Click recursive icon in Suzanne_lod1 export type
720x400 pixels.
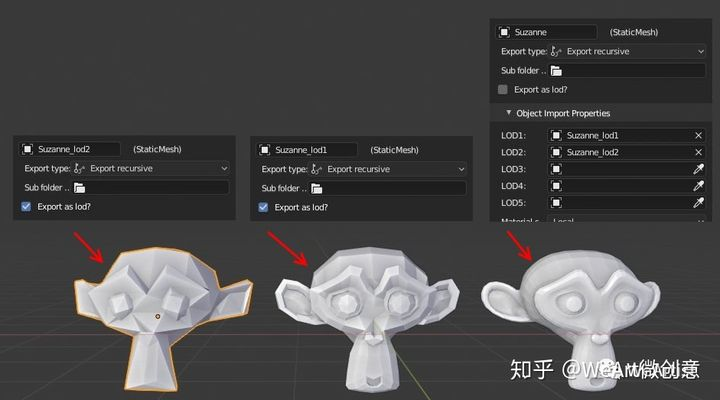coord(316,169)
